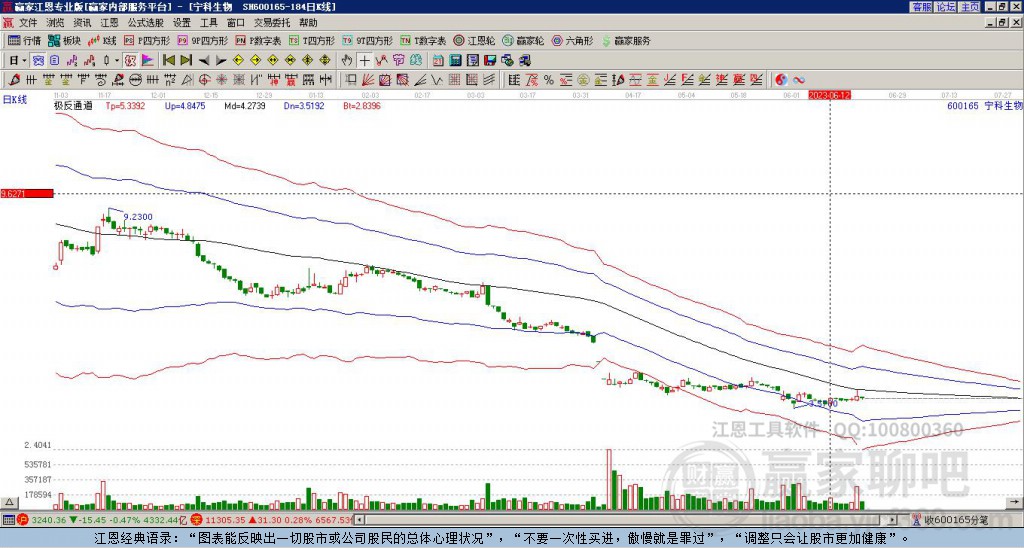Switch to the K线 chart view
Screen dimensions: 1024x548
(101, 40)
